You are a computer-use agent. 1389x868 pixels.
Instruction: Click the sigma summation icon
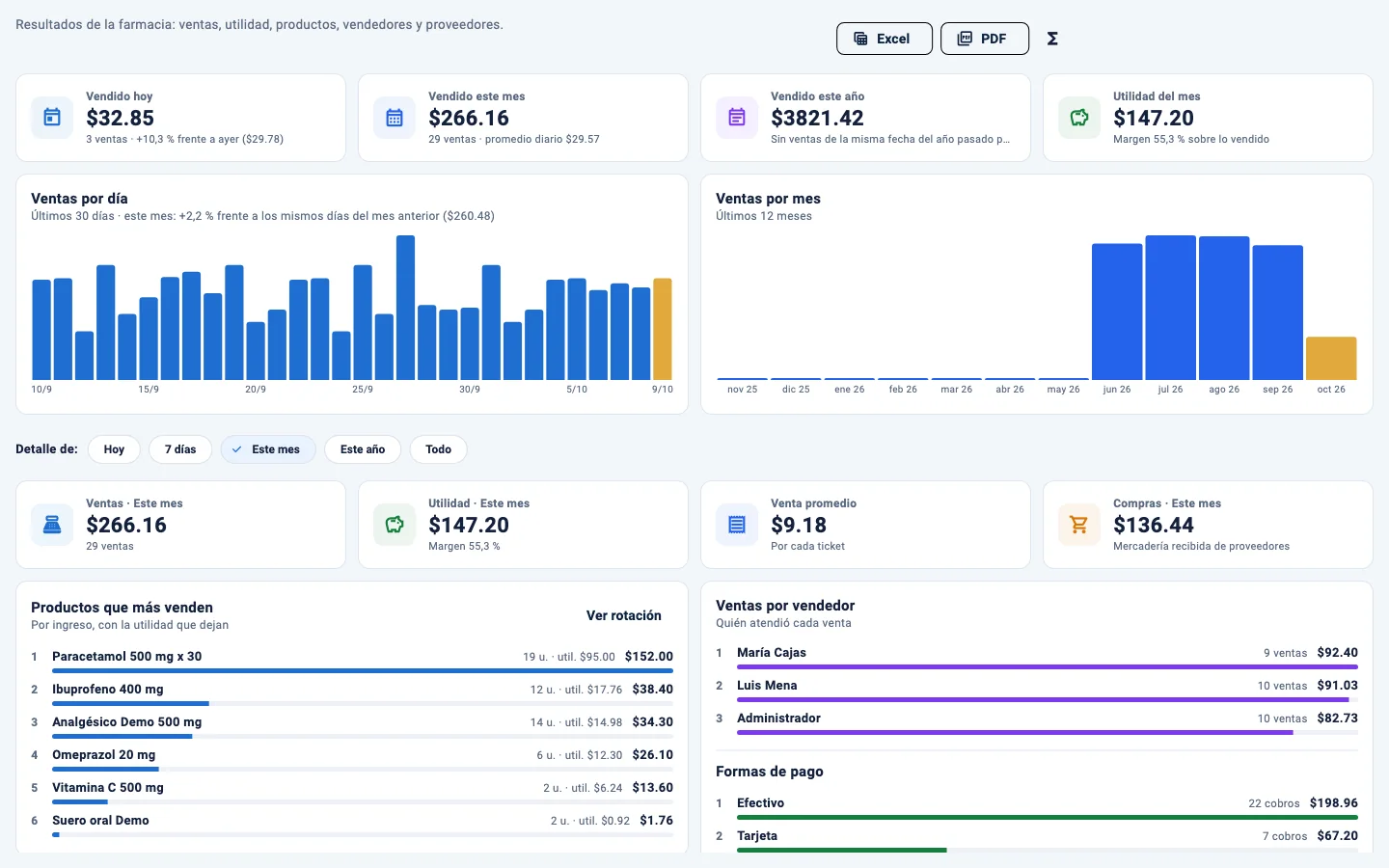click(x=1052, y=39)
